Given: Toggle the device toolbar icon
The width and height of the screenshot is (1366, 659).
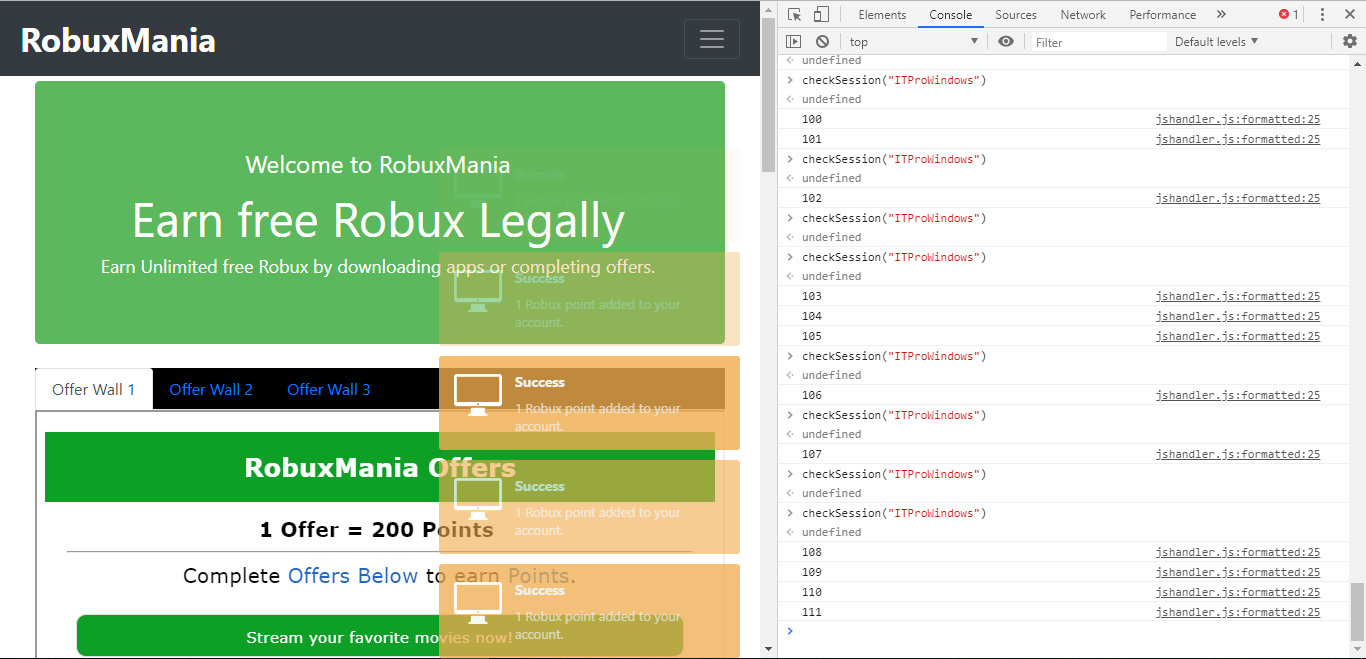Looking at the screenshot, I should pos(820,14).
